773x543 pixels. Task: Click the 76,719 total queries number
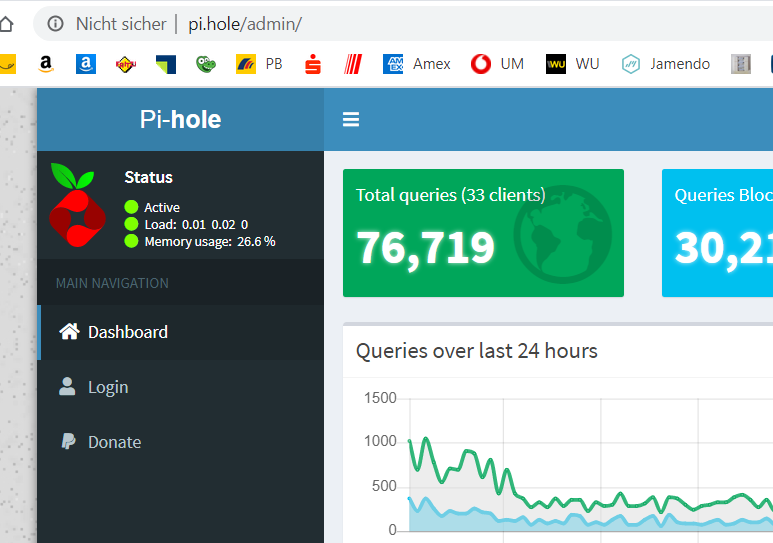425,249
